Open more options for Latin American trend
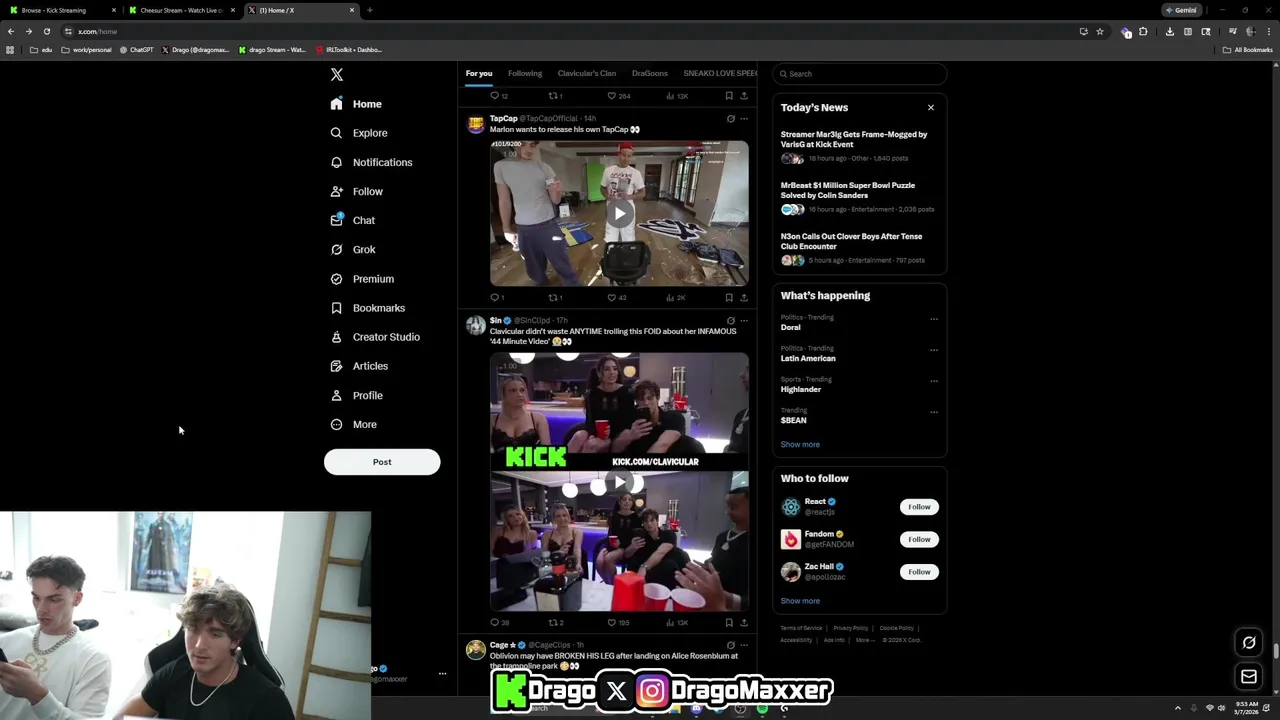Viewport: 1280px width, 720px height. 934,350
